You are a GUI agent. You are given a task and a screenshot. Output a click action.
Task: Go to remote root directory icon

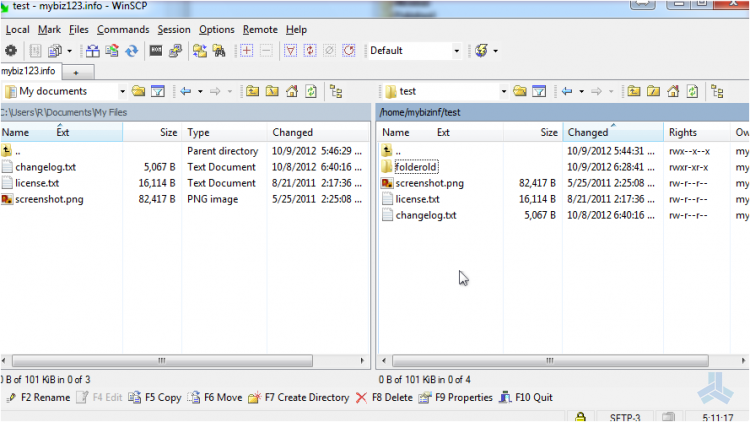[653, 91]
